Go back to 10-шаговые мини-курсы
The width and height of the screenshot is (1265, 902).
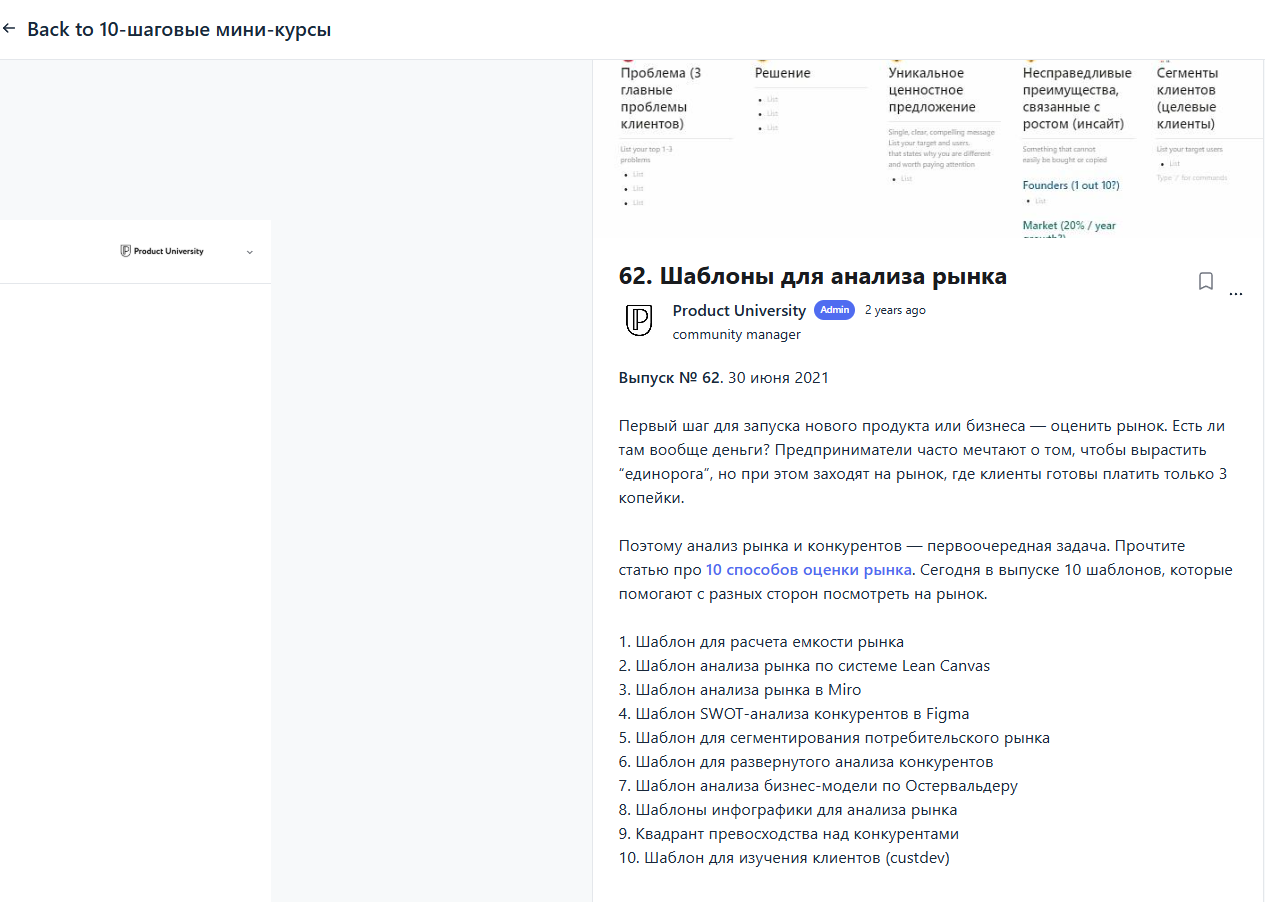(x=179, y=29)
